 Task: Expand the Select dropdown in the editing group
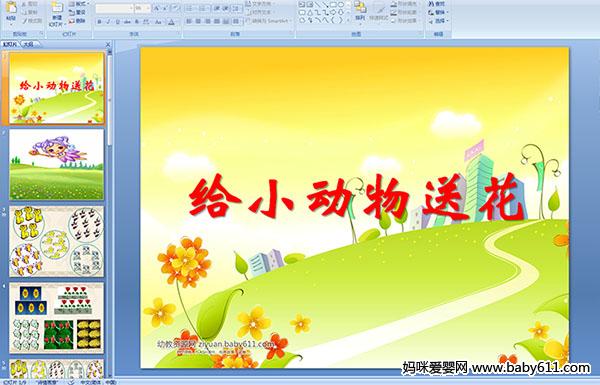(439, 21)
